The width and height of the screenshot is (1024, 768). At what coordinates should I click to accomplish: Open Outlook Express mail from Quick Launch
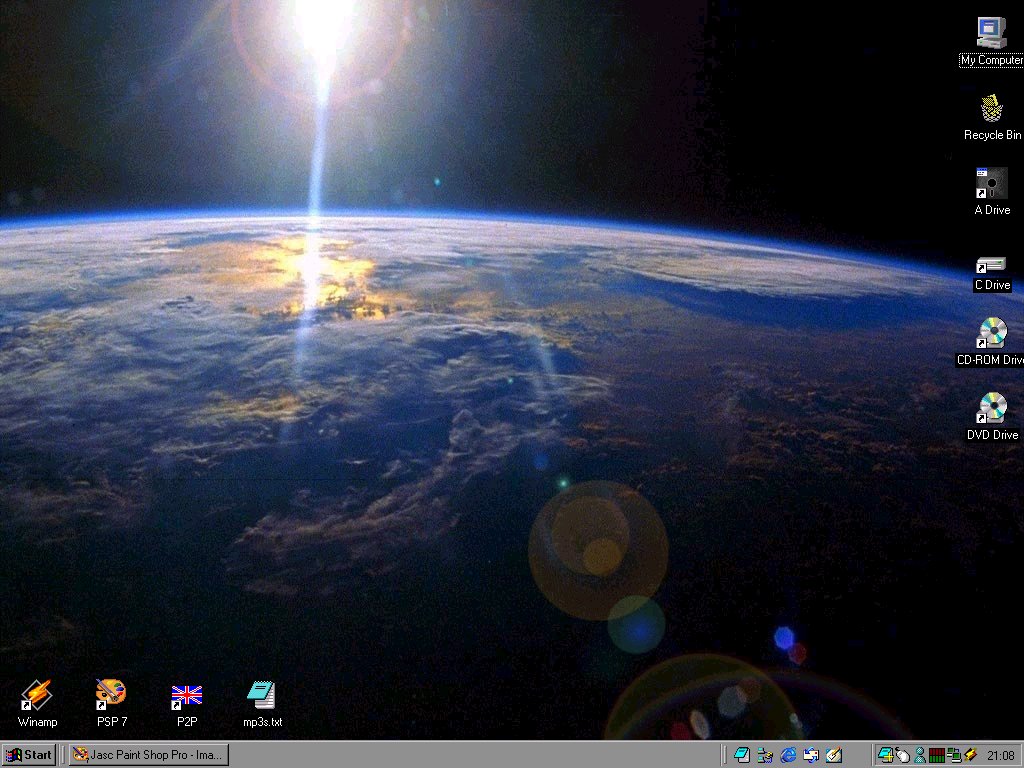coord(811,755)
